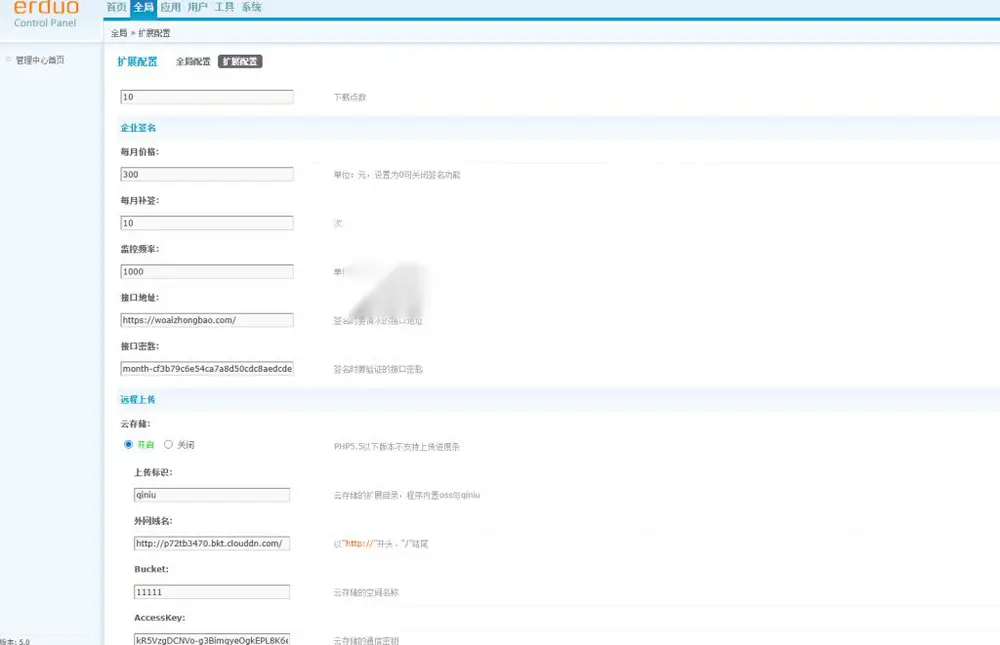Click the 云存储的空间名称 hint text
The height and width of the screenshot is (645, 1000).
point(366,592)
